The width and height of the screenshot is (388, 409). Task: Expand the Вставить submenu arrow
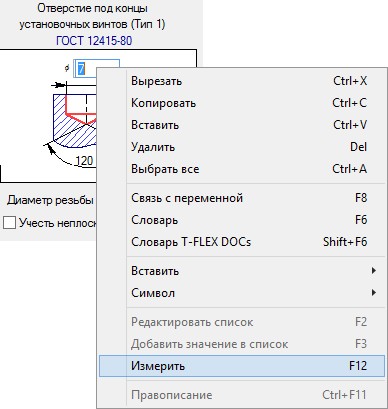[374, 271]
